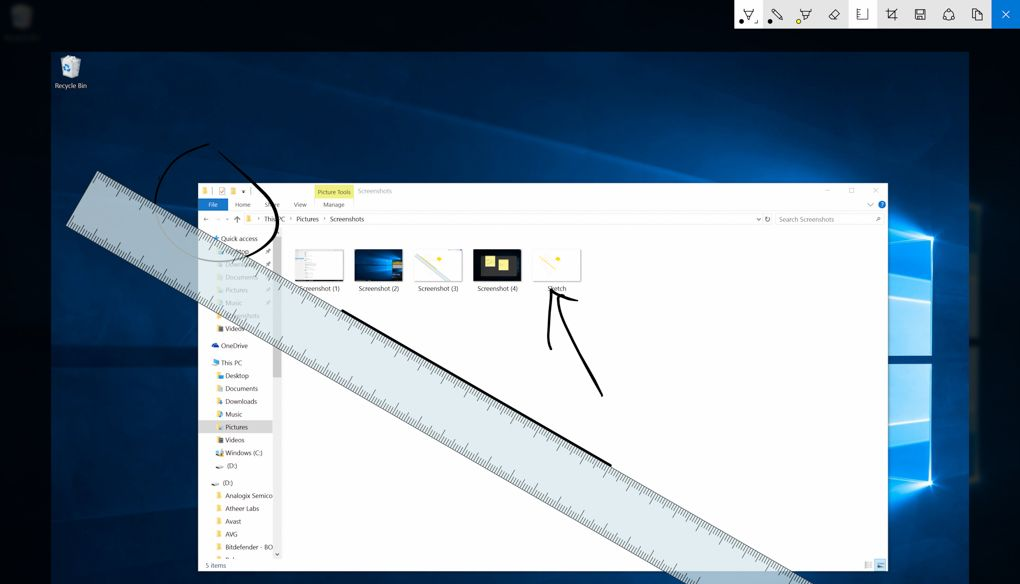Go up one folder level
1020x584 pixels.
coord(237,219)
